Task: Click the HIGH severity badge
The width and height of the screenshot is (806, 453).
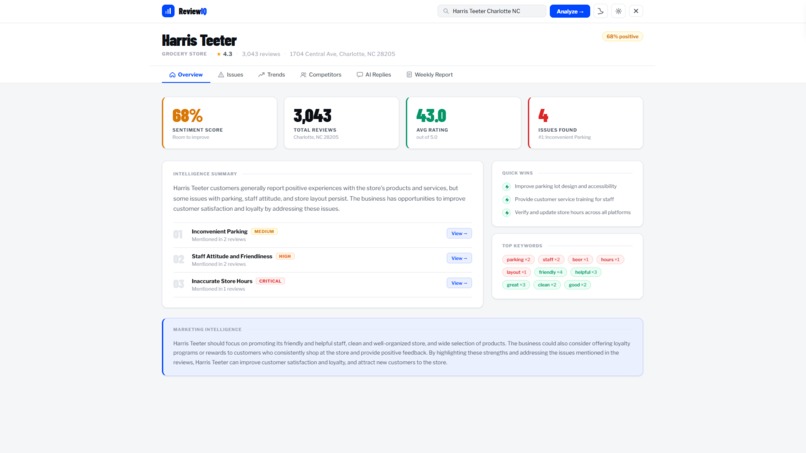Action: pos(285,256)
